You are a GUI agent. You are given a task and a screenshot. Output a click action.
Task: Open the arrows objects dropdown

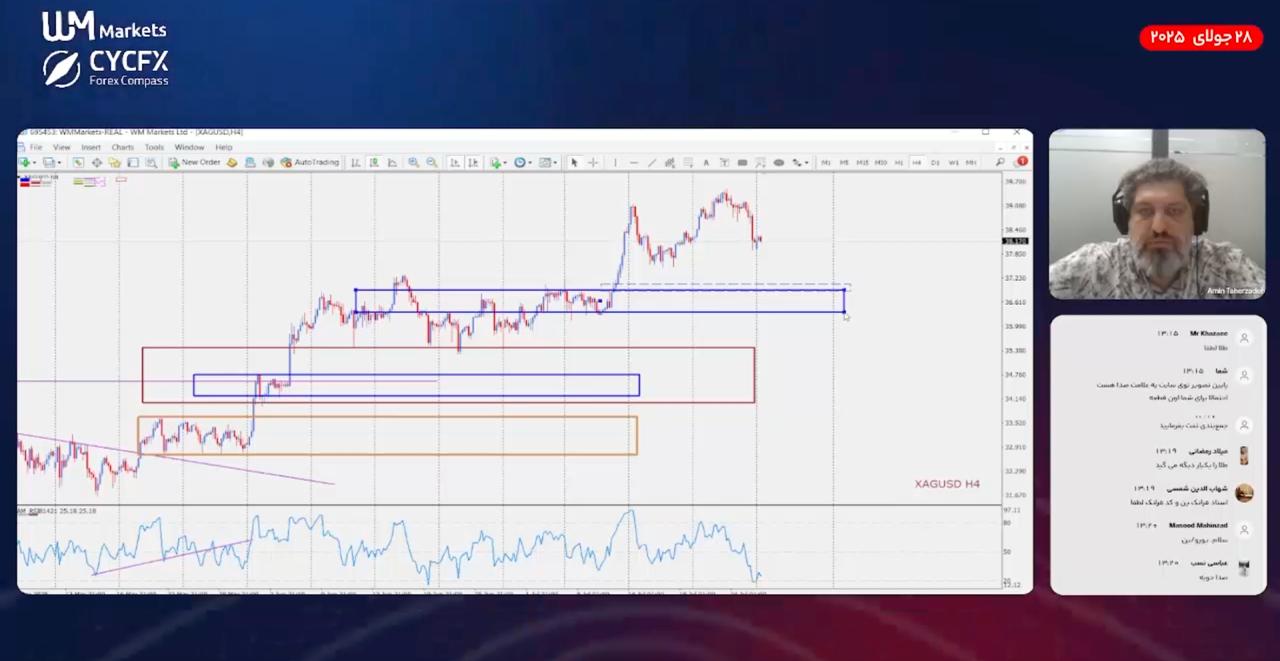(x=805, y=162)
